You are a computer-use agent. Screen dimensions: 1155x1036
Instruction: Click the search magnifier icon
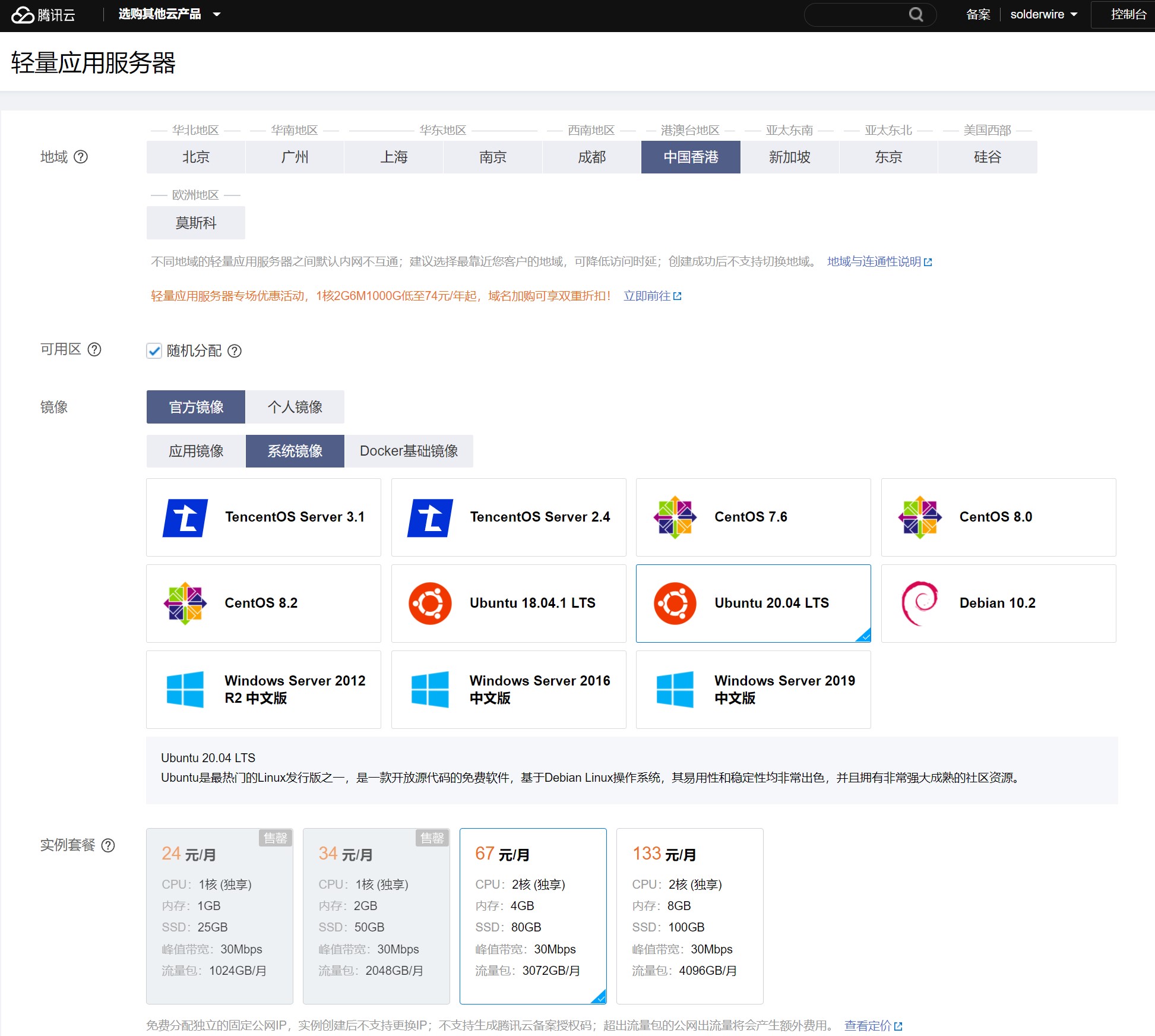(x=916, y=14)
